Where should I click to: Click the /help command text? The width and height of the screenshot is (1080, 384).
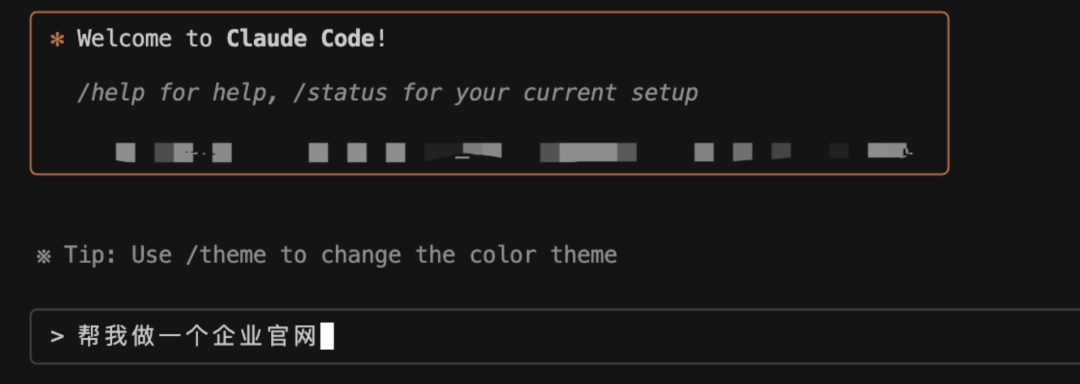click(x=110, y=93)
